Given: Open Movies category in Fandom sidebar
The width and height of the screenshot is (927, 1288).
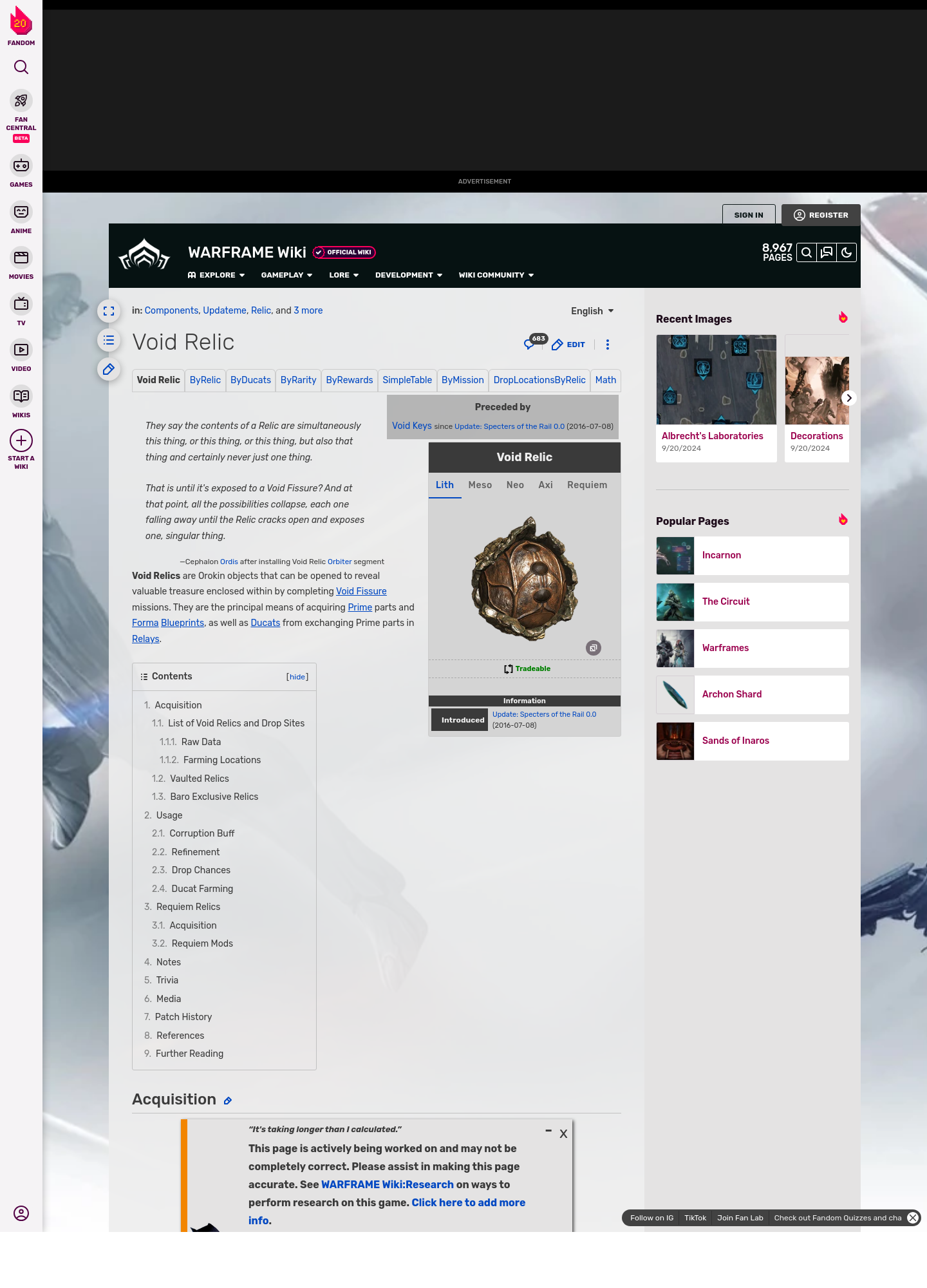Looking at the screenshot, I should click(x=21, y=264).
